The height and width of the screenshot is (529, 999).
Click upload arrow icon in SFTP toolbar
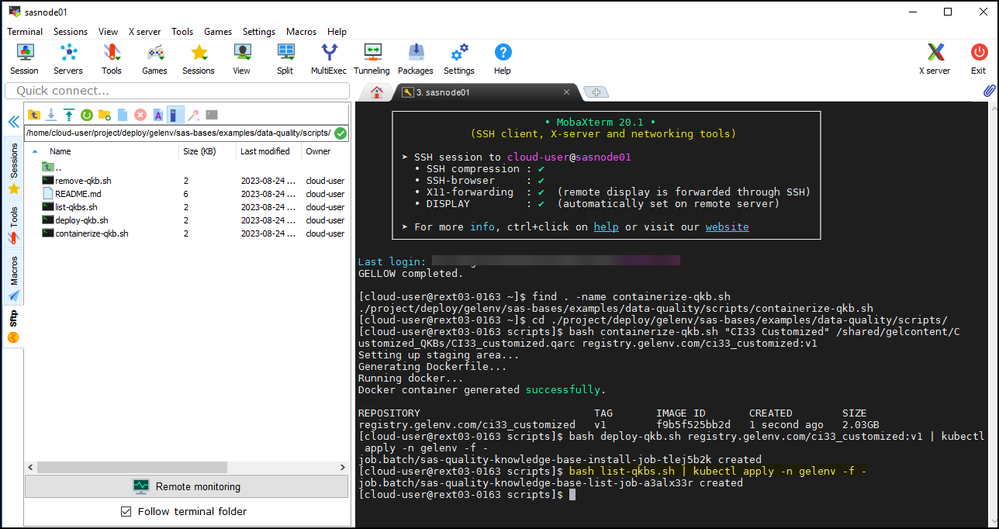[x=69, y=115]
